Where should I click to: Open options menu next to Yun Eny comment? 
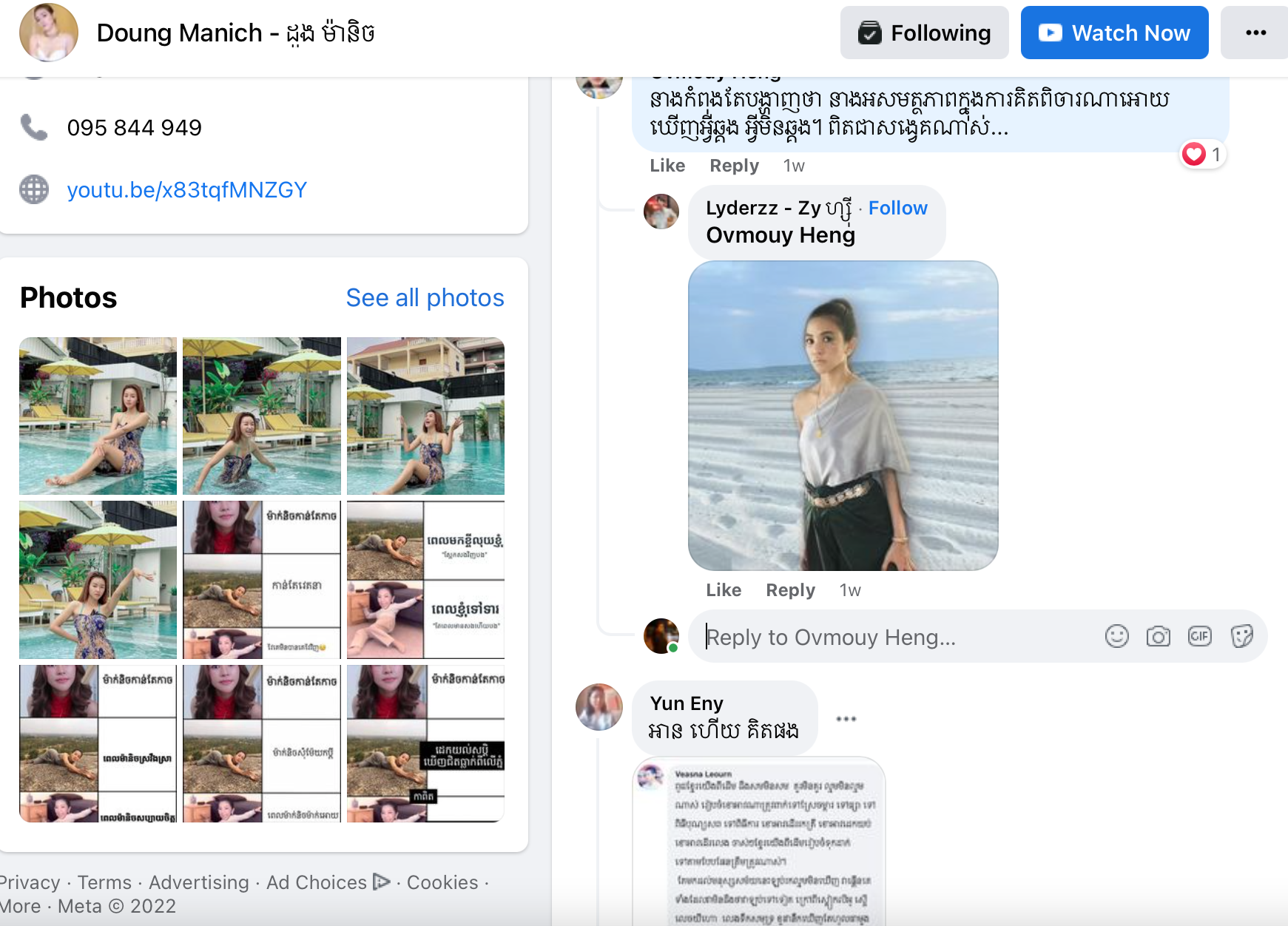click(x=846, y=718)
